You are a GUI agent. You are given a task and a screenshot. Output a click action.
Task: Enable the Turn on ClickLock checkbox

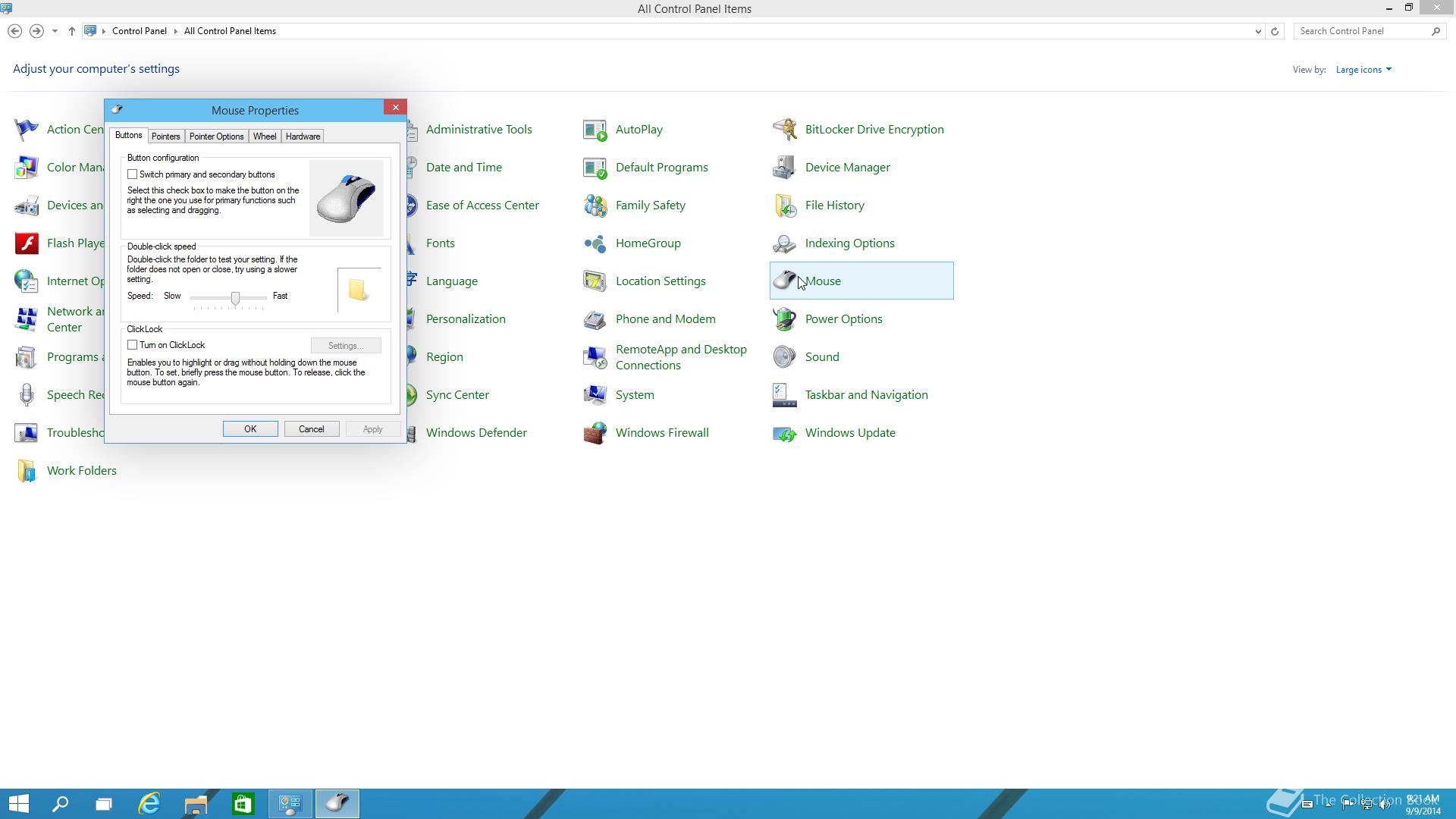pos(133,345)
